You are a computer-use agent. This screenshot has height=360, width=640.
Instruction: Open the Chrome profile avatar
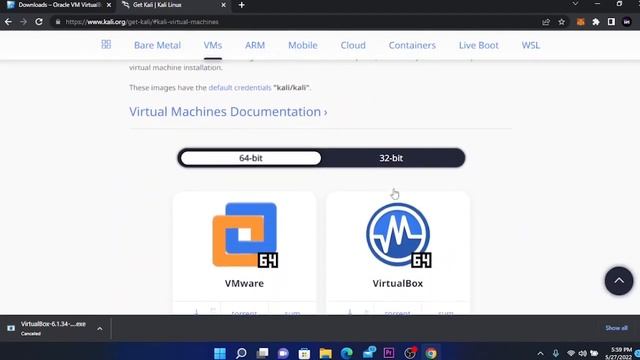(x=627, y=22)
